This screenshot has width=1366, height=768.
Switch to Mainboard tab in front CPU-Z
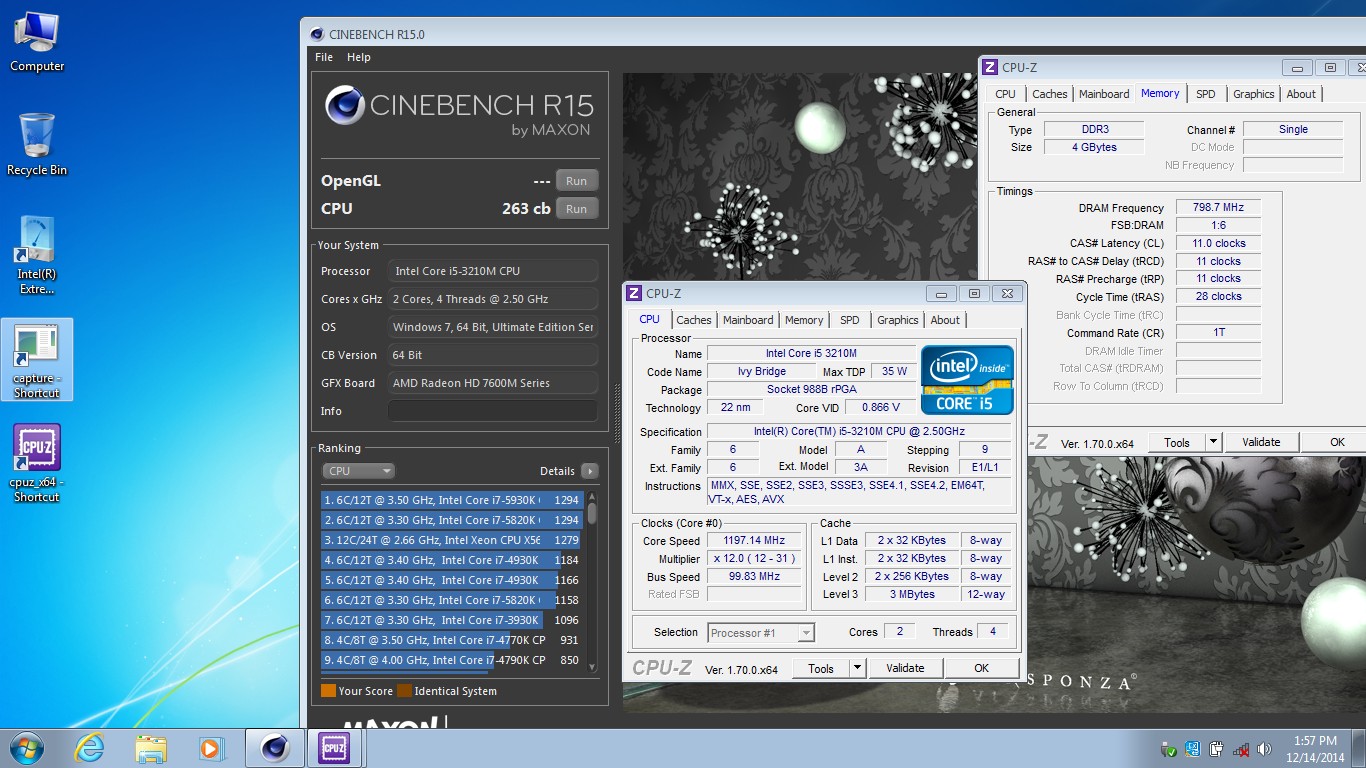(x=748, y=320)
